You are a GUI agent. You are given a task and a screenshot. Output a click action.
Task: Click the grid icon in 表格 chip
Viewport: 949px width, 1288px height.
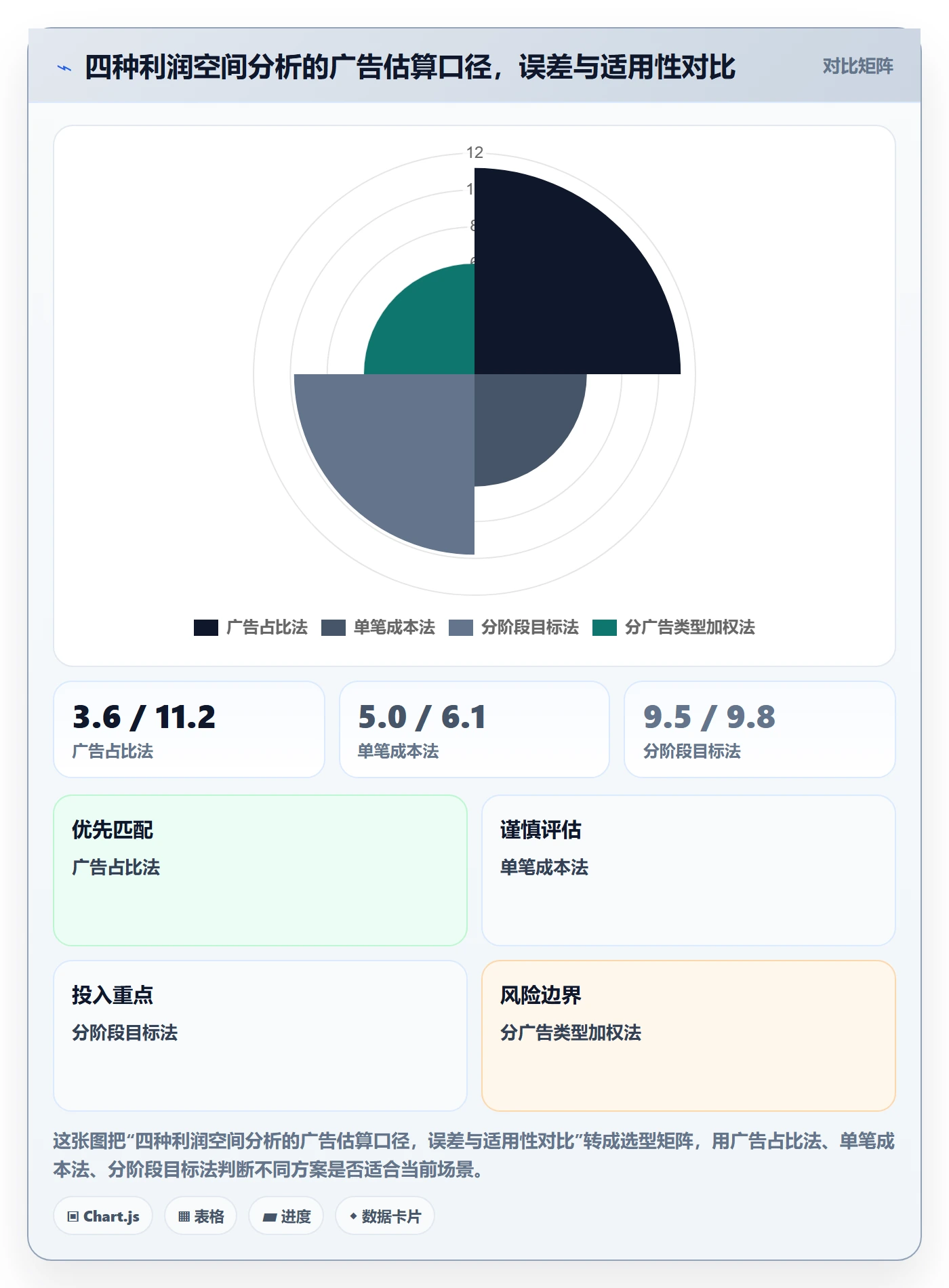[x=184, y=1217]
